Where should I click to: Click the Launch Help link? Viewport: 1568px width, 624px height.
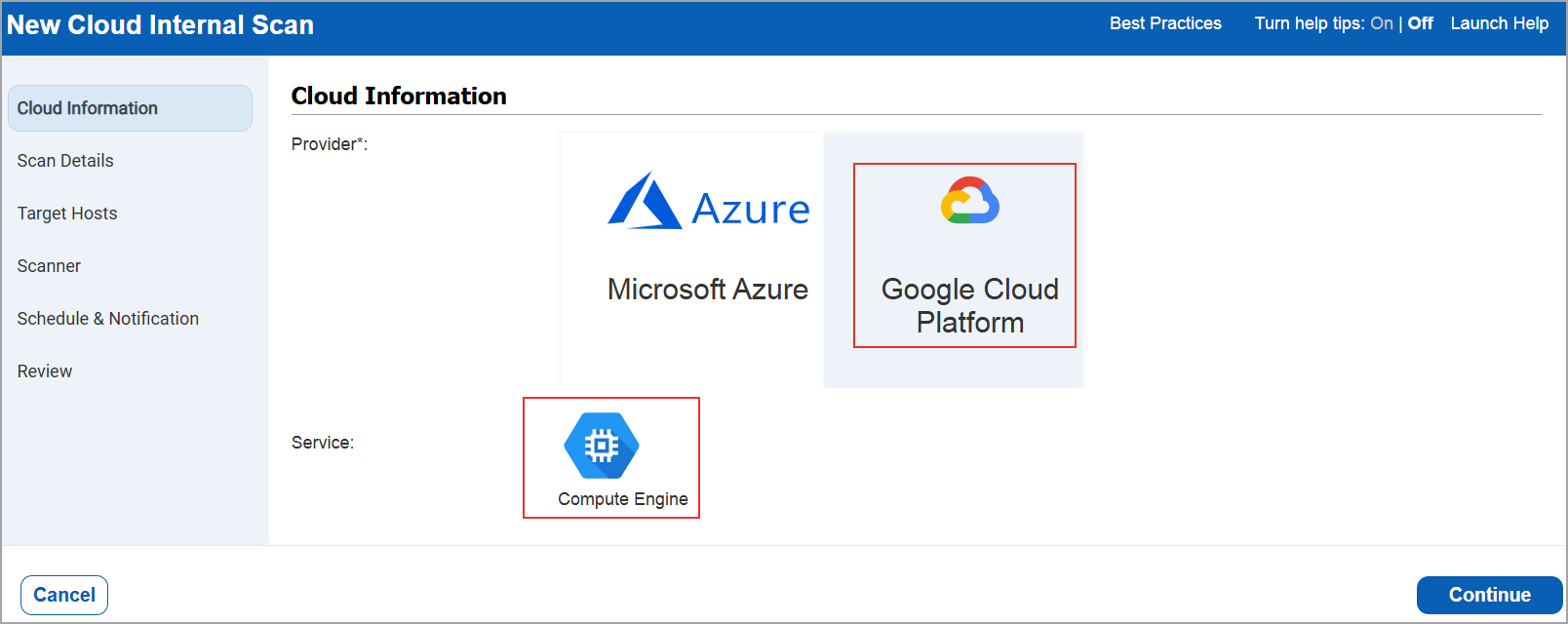click(x=1500, y=23)
